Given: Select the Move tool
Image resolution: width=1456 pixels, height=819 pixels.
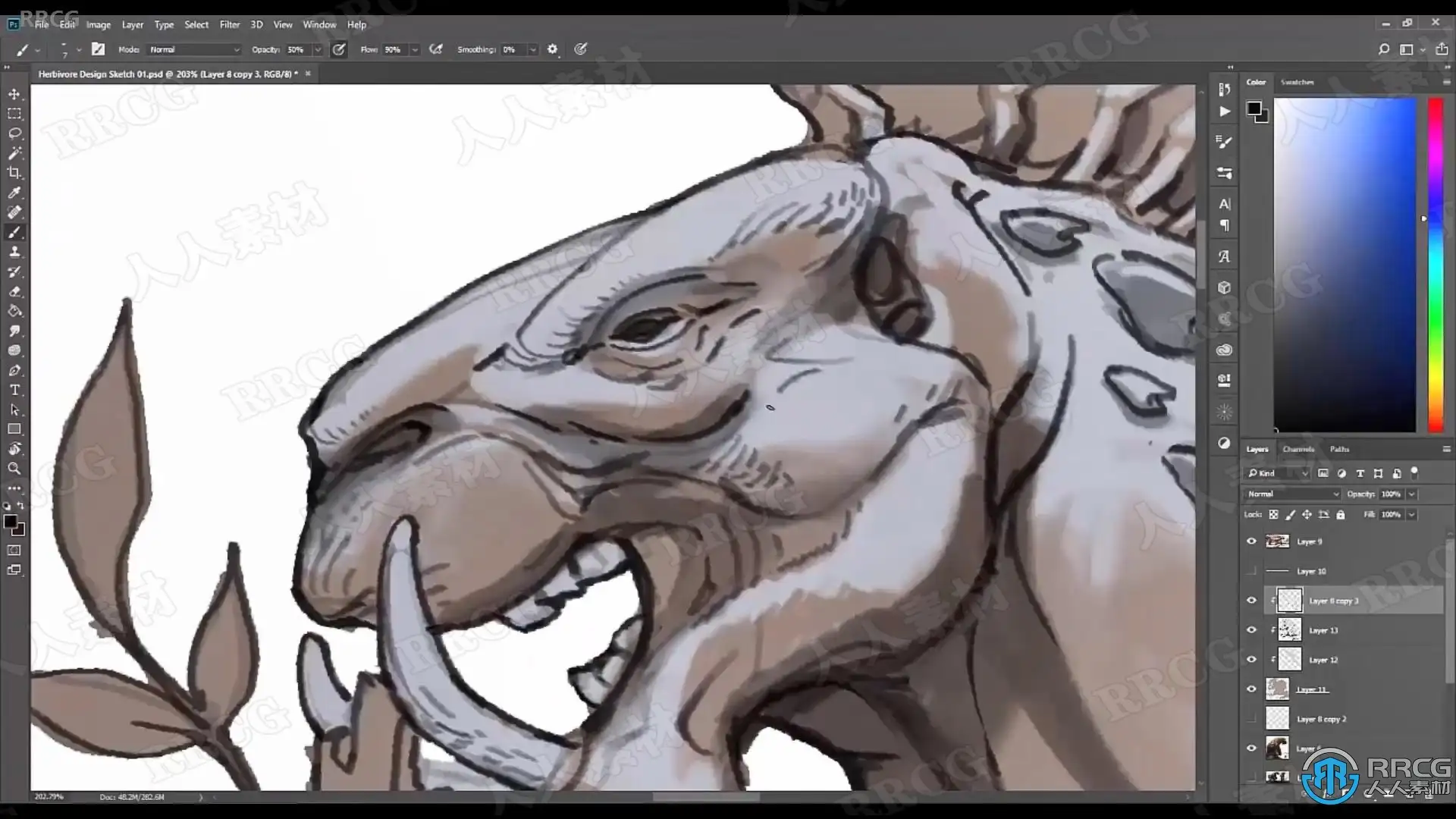Looking at the screenshot, I should tap(14, 94).
